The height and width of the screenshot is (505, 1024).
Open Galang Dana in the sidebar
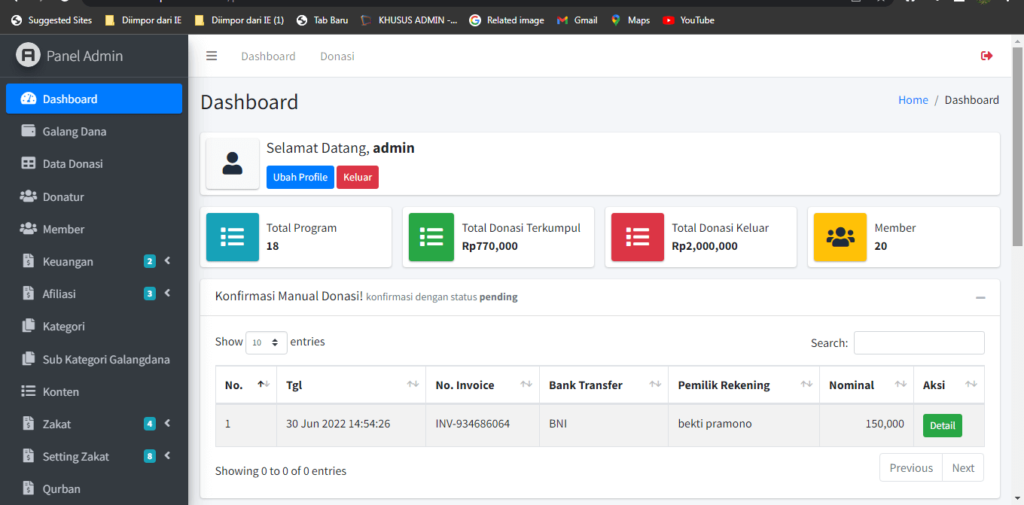pyautogui.click(x=74, y=131)
